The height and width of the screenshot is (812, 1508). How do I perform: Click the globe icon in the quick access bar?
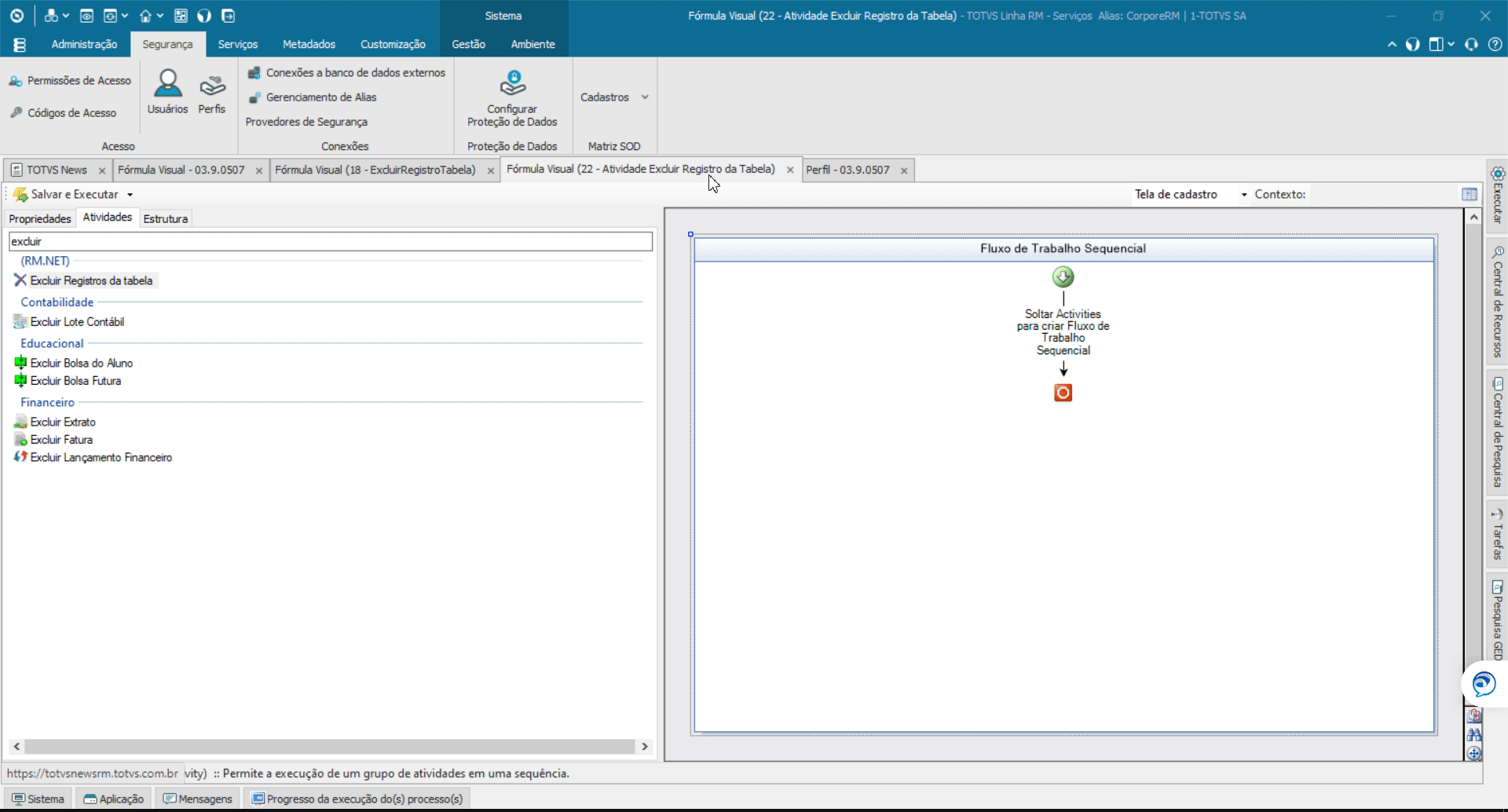coord(204,16)
